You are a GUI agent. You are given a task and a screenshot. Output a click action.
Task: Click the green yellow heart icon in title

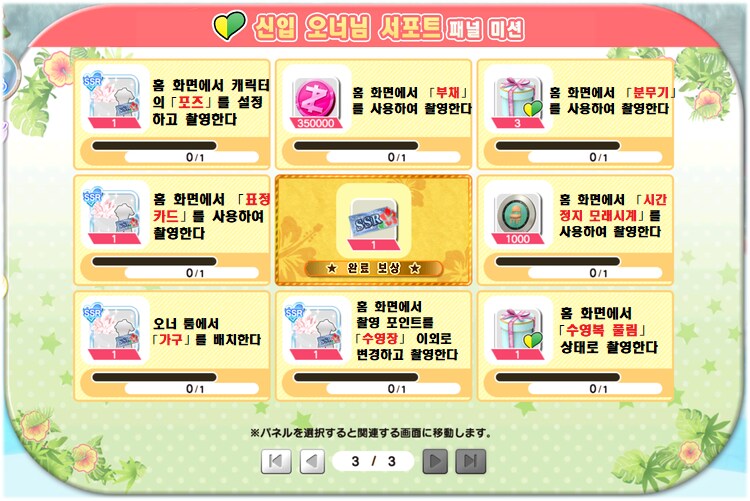pyautogui.click(x=229, y=26)
